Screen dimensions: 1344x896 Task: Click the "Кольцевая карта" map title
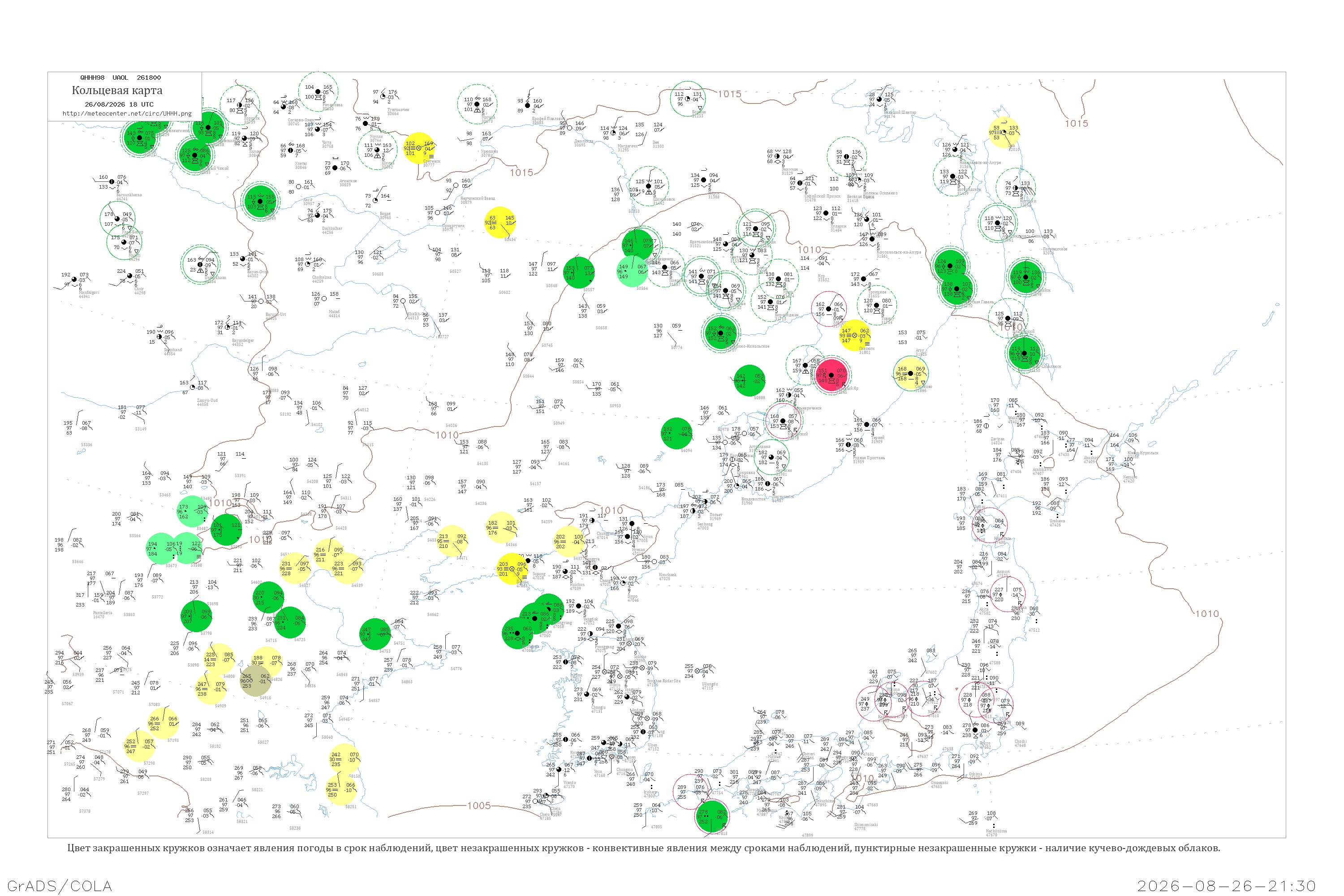tap(117, 90)
